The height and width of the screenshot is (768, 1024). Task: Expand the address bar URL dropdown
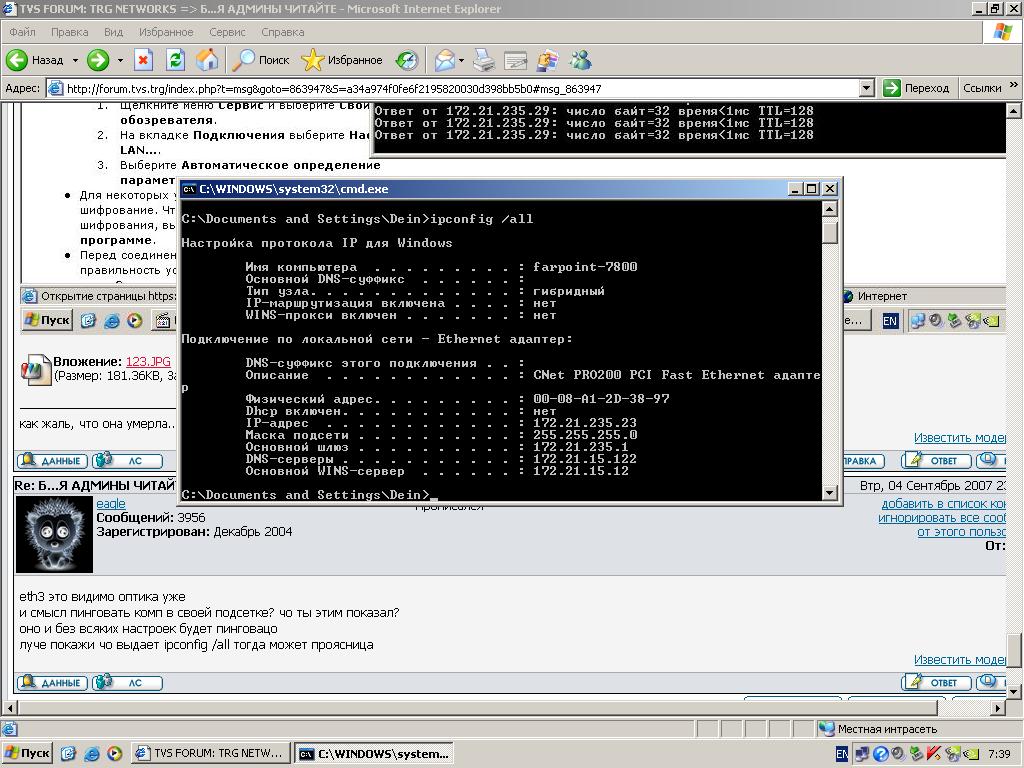pos(867,88)
